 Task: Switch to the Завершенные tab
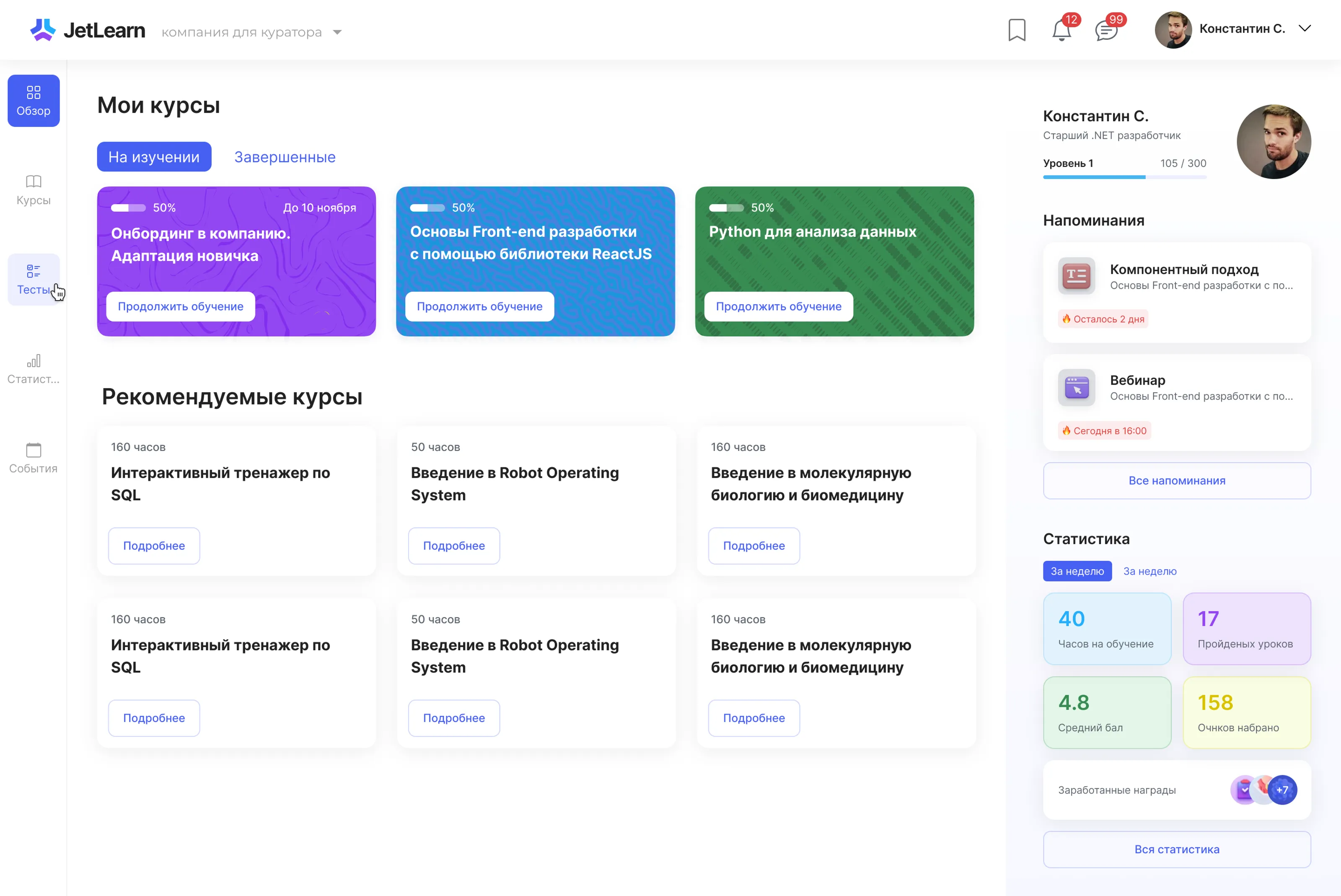point(285,157)
